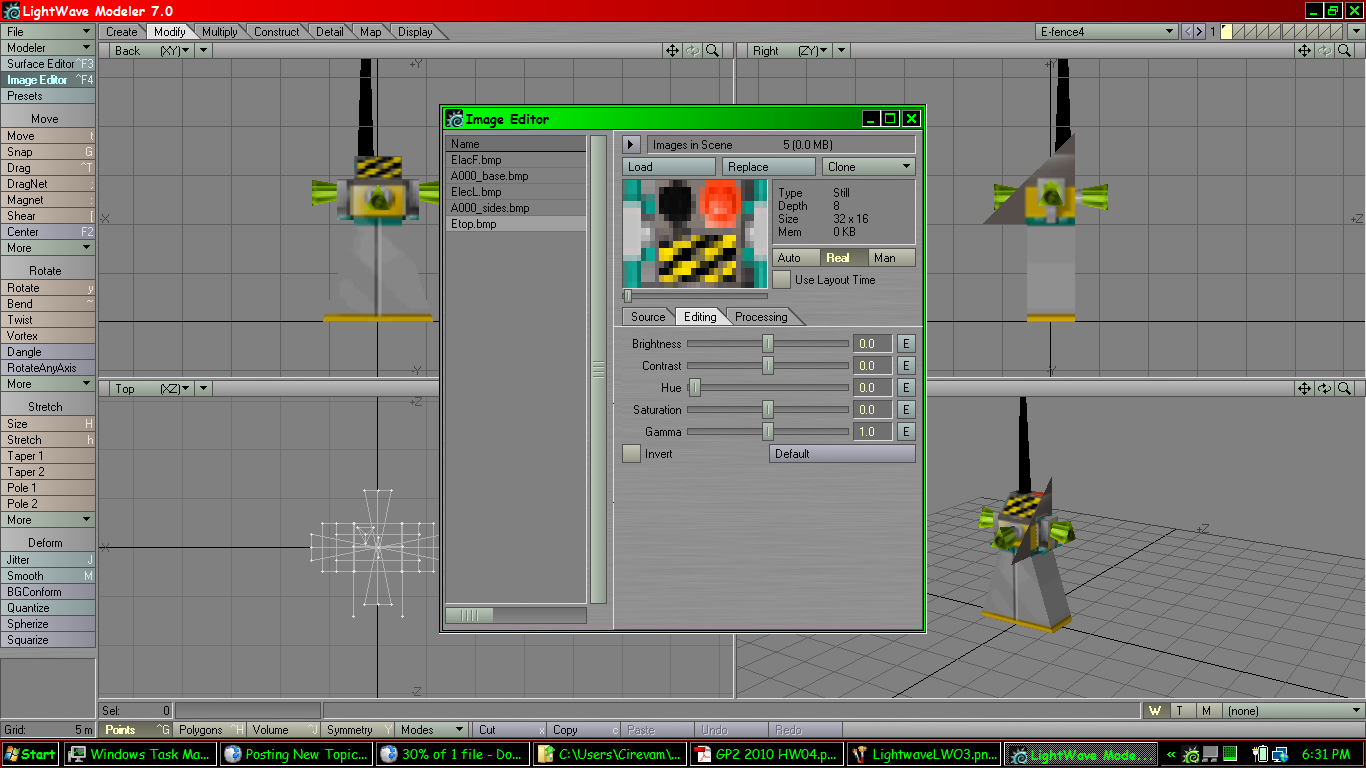
Task: Rotate the perspective viewport using rotate icon
Action: click(1325, 388)
